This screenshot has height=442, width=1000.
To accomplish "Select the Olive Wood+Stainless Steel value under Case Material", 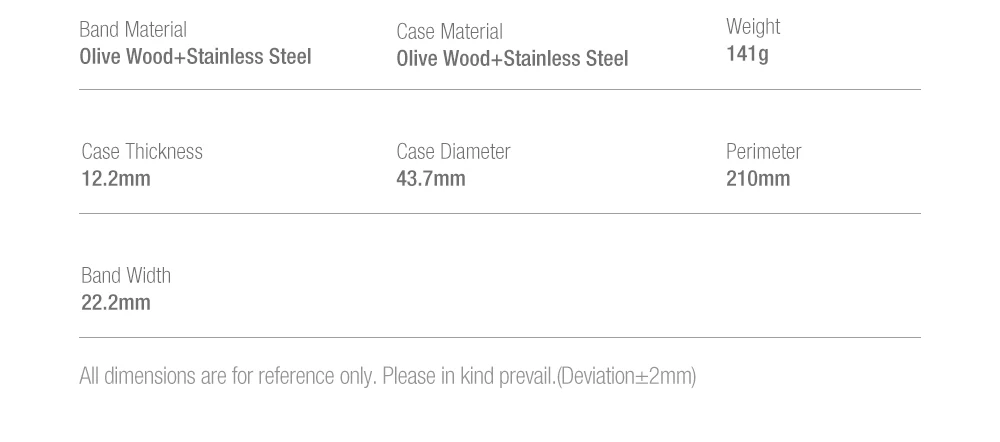I will (512, 59).
